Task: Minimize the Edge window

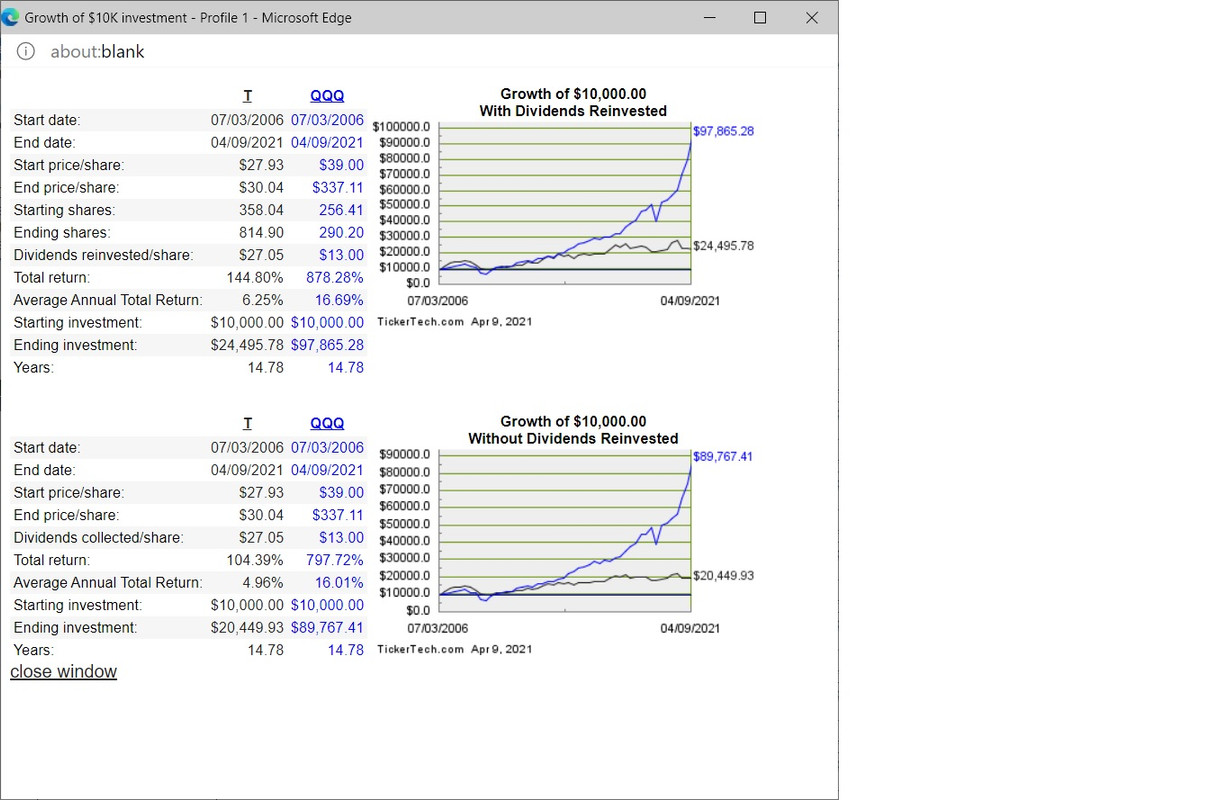Action: tap(709, 17)
